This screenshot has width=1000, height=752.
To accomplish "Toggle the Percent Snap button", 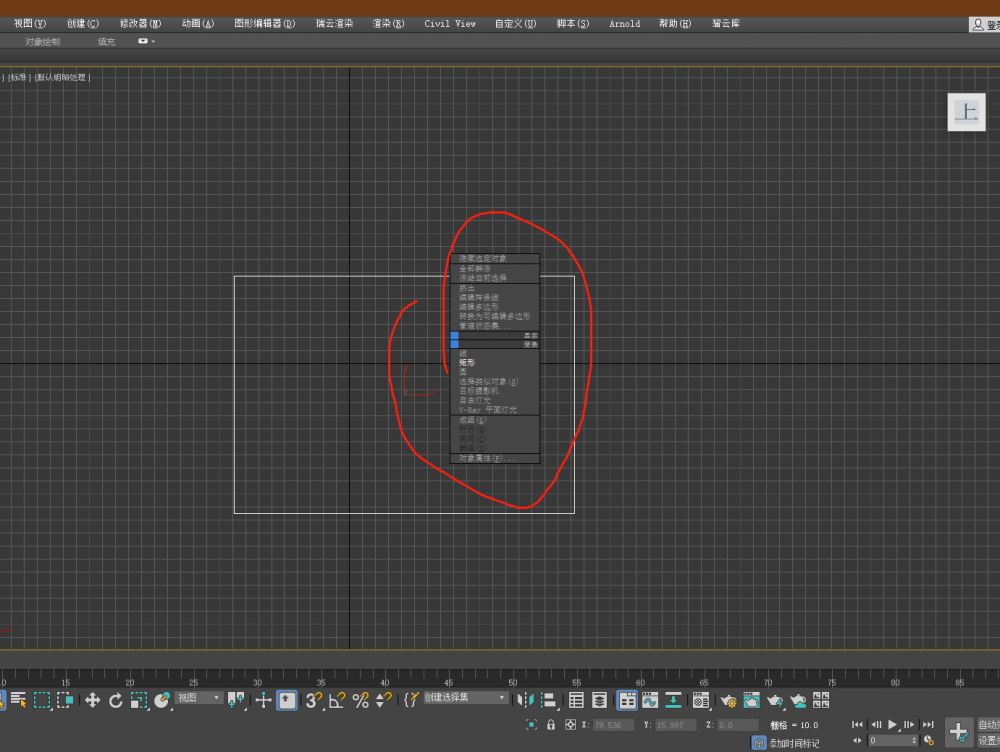I will (360, 700).
